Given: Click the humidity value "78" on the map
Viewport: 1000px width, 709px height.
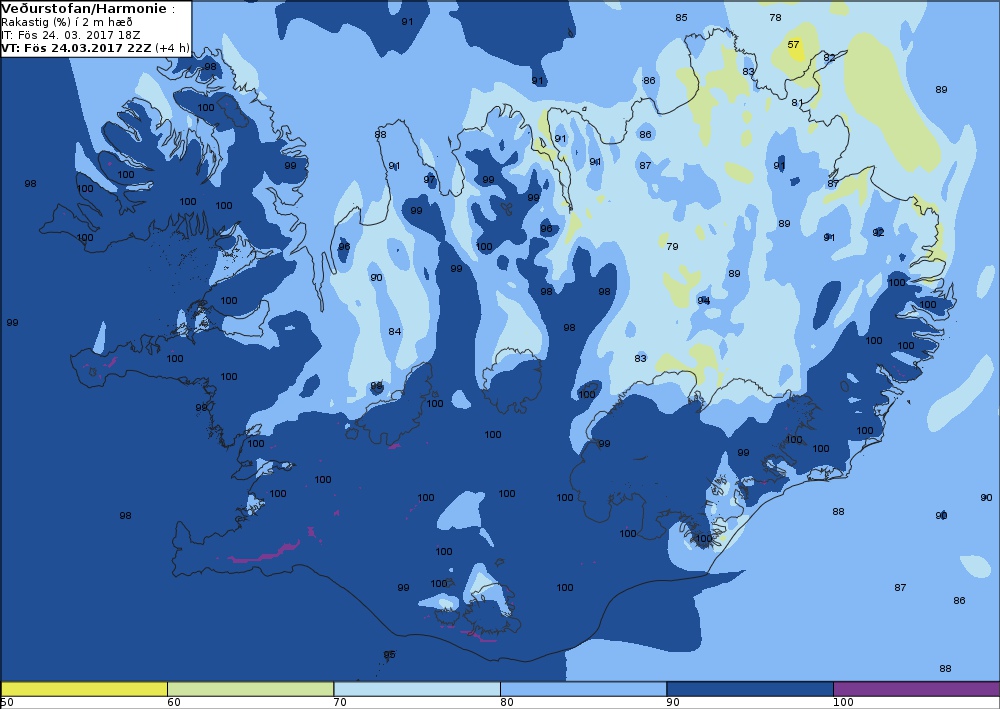Looking at the screenshot, I should [x=776, y=18].
